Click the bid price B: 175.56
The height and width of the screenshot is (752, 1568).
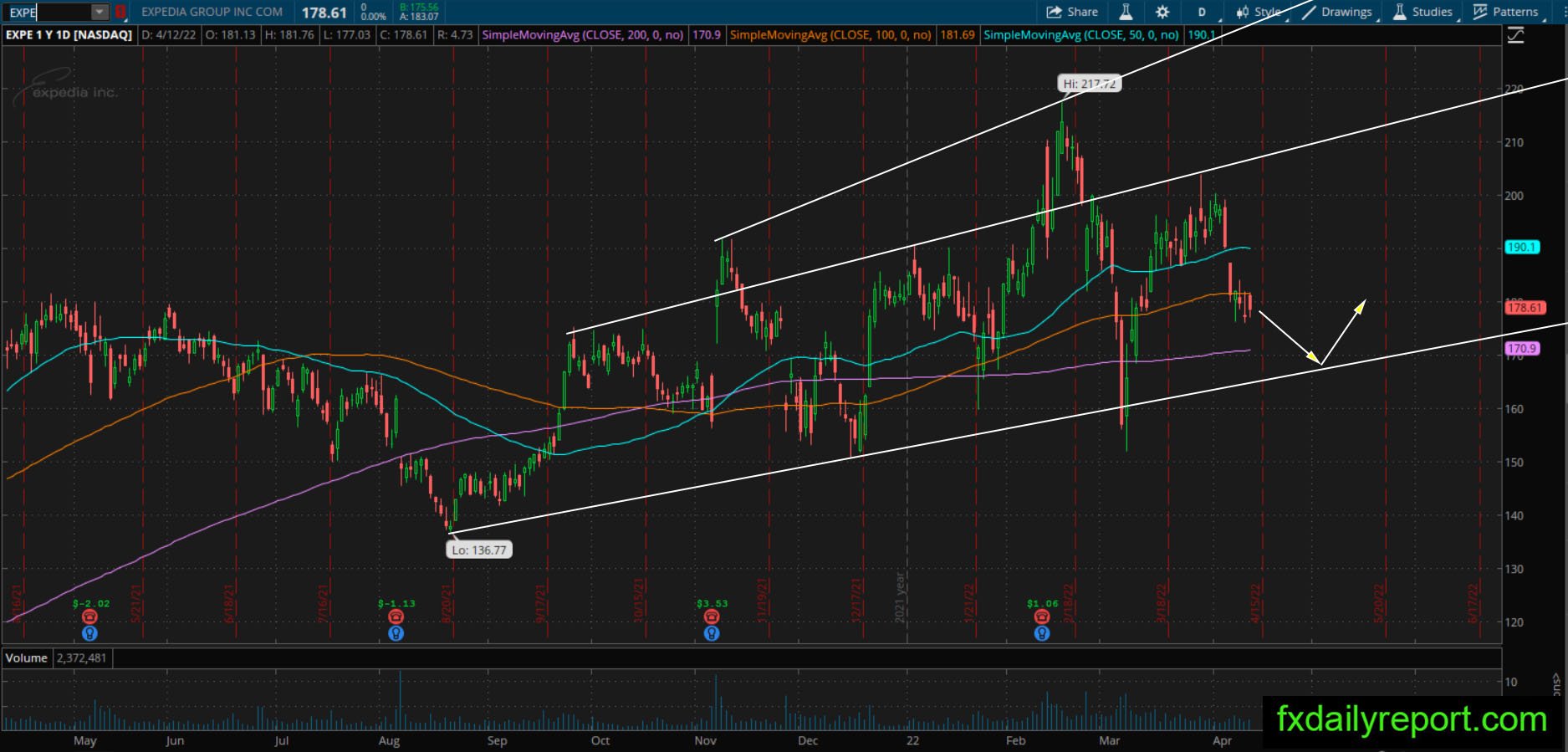tap(420, 7)
